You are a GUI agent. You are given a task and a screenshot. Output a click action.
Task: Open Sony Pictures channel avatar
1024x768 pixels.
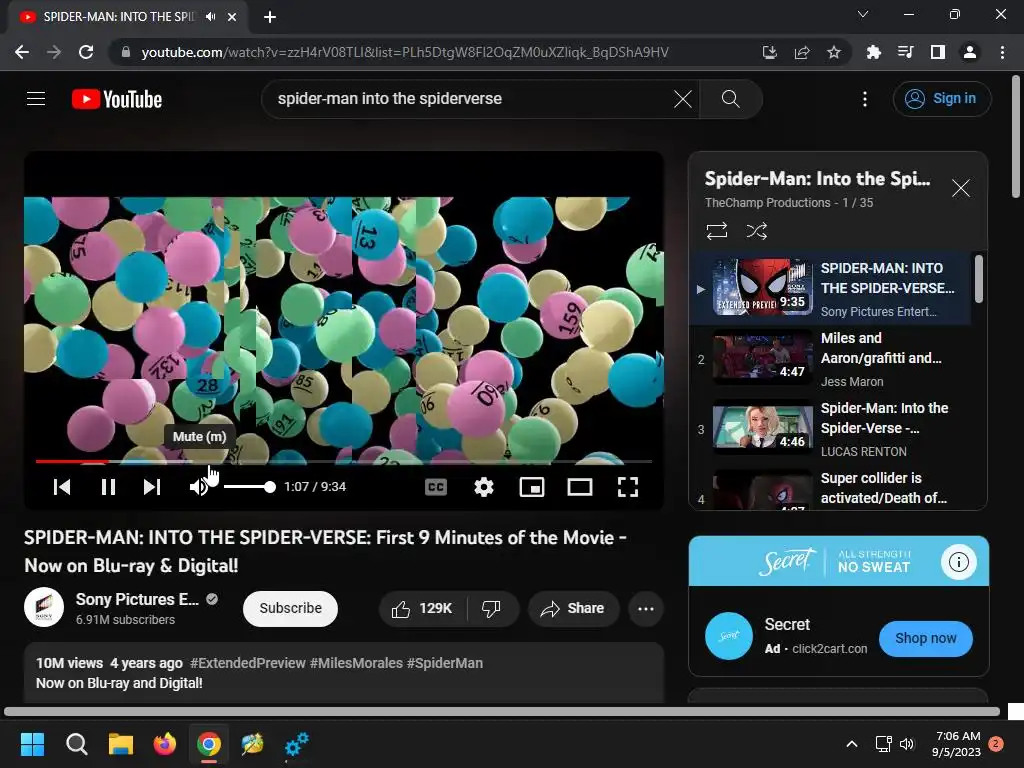point(44,607)
